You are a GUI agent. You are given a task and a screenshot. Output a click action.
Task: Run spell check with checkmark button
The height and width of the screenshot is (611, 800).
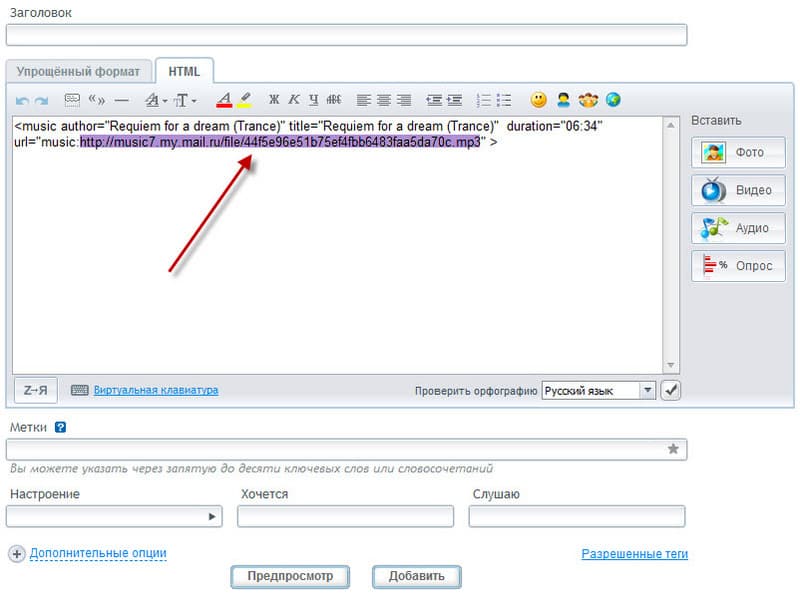(x=670, y=391)
